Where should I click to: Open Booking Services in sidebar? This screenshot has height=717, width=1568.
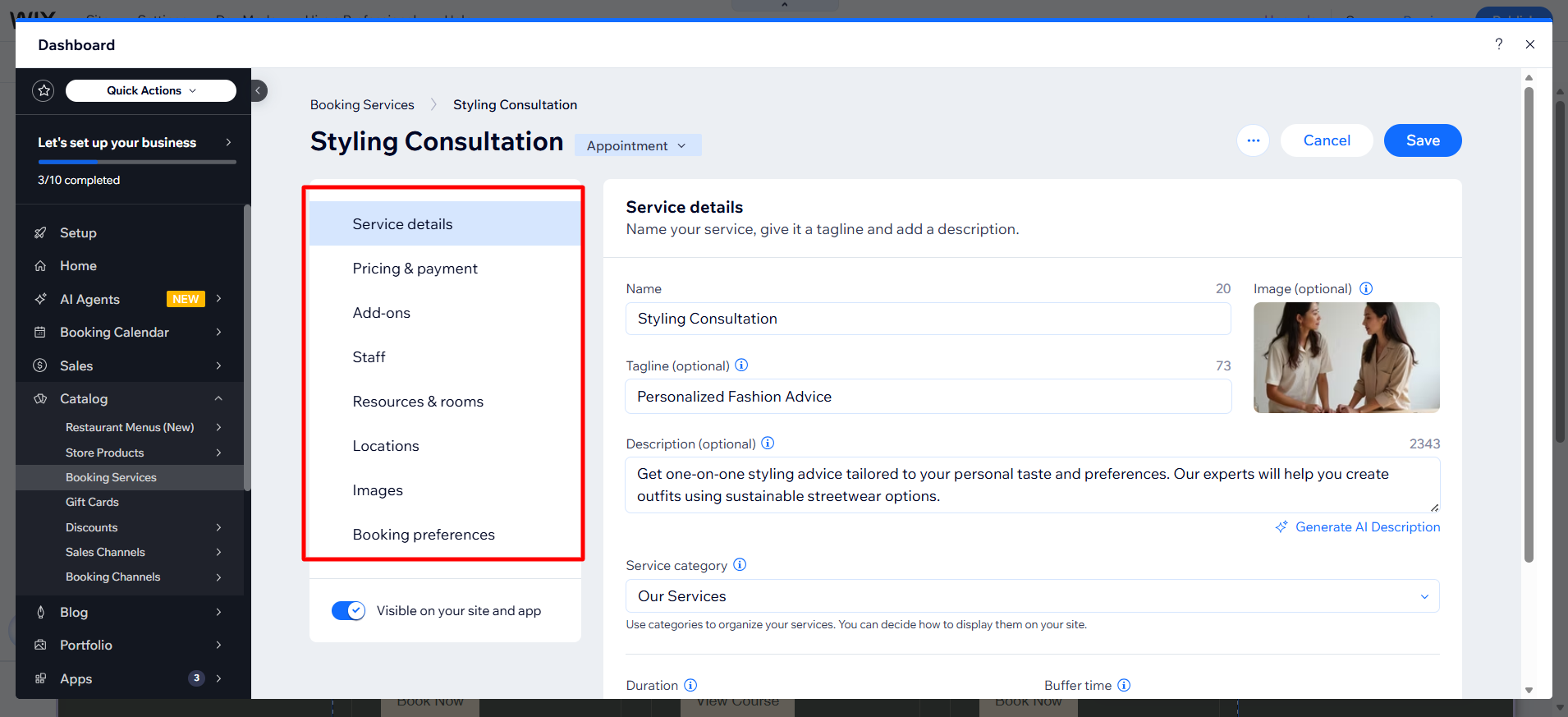(130, 477)
